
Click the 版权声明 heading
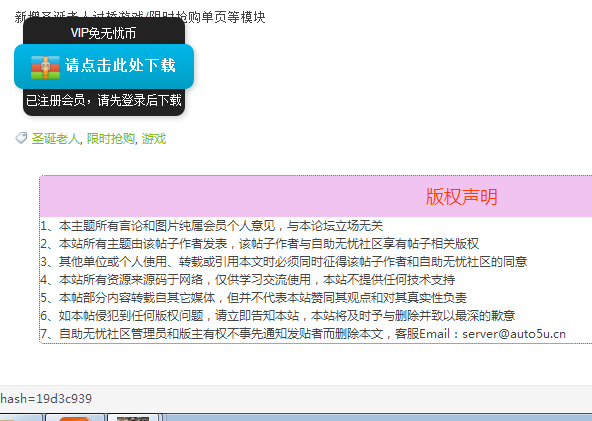[x=461, y=197]
